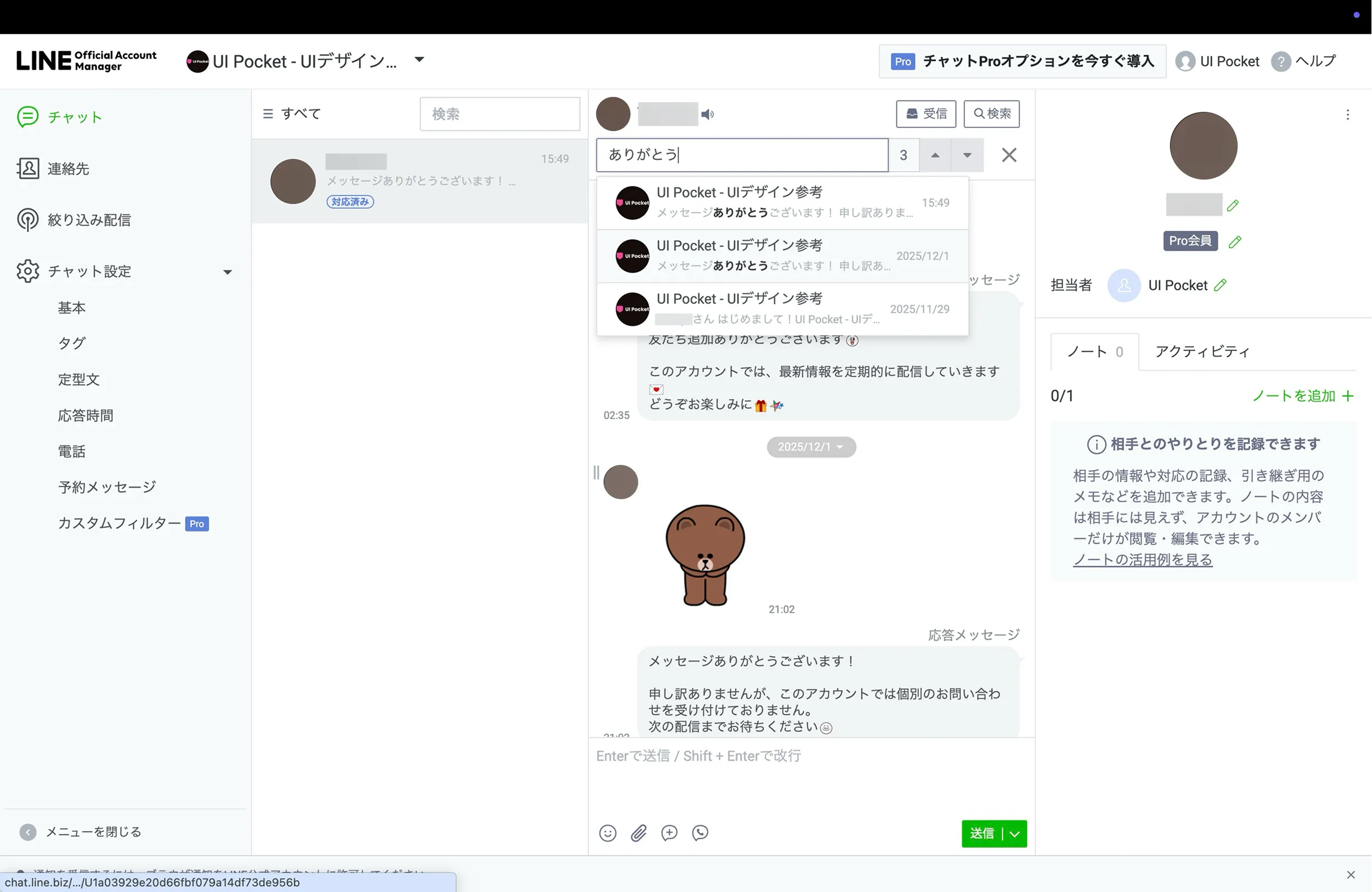Click the Pro会員 tag badge
This screenshot has width=1372, height=892.
click(1190, 241)
